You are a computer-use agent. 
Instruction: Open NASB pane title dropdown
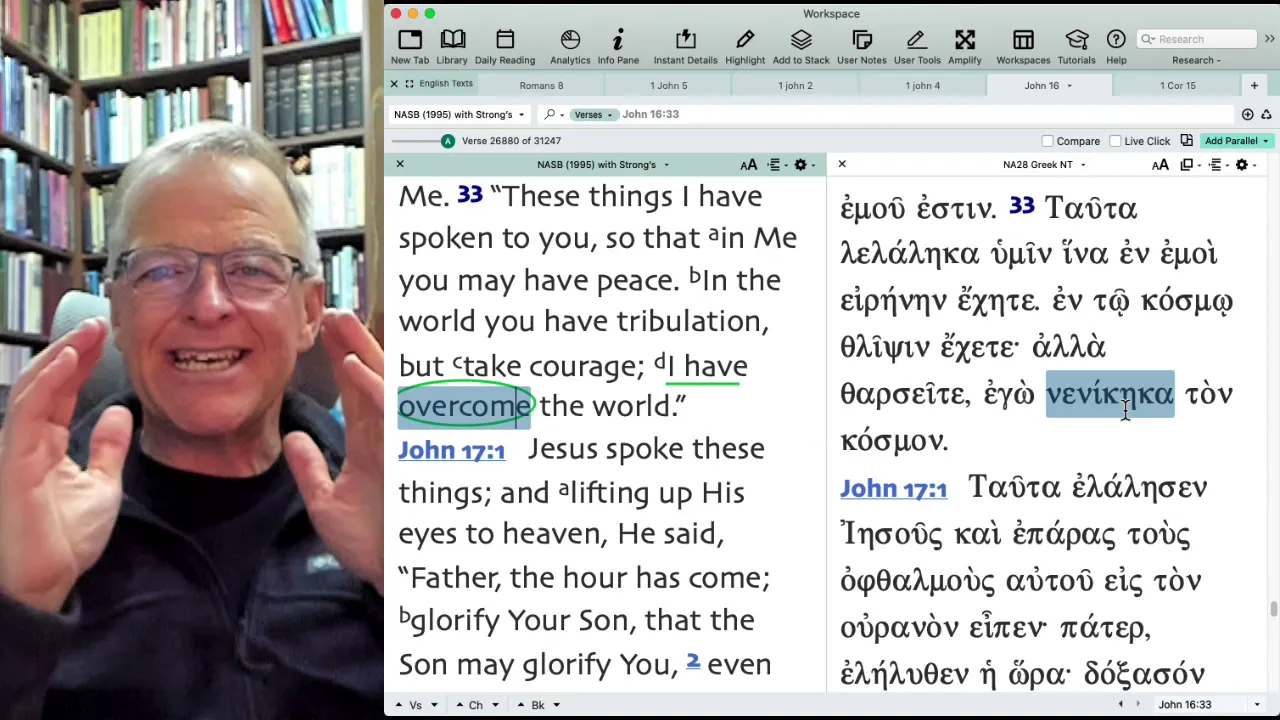603,165
